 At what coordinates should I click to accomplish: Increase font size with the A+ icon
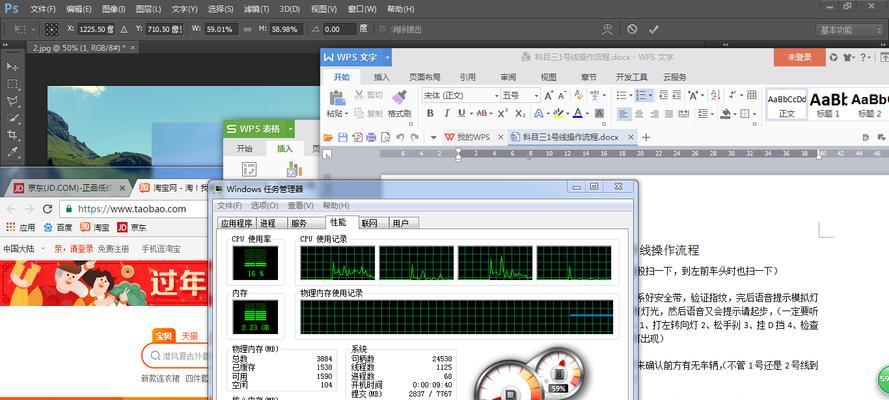pyautogui.click(x=548, y=95)
